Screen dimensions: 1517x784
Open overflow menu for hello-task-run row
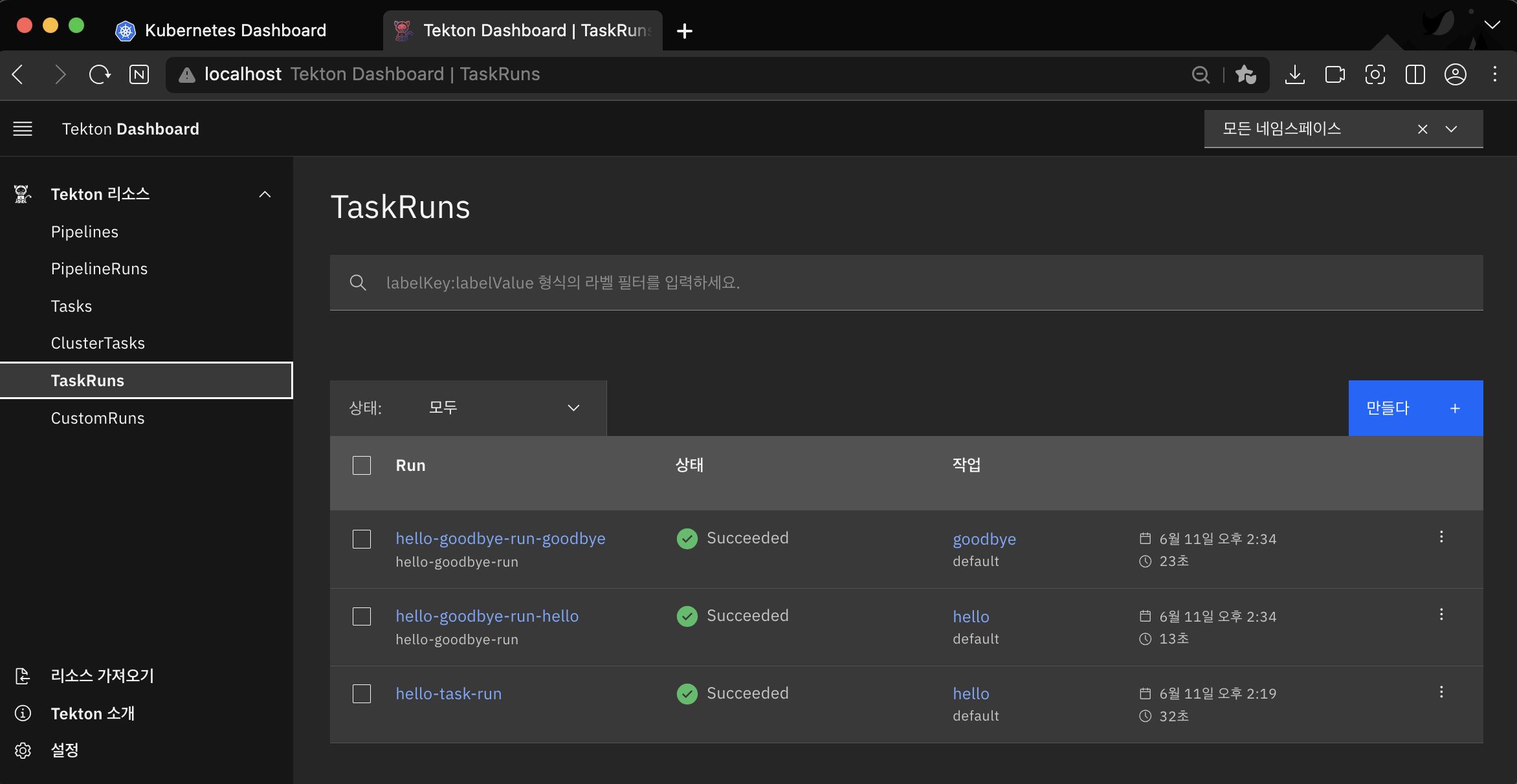(x=1441, y=692)
